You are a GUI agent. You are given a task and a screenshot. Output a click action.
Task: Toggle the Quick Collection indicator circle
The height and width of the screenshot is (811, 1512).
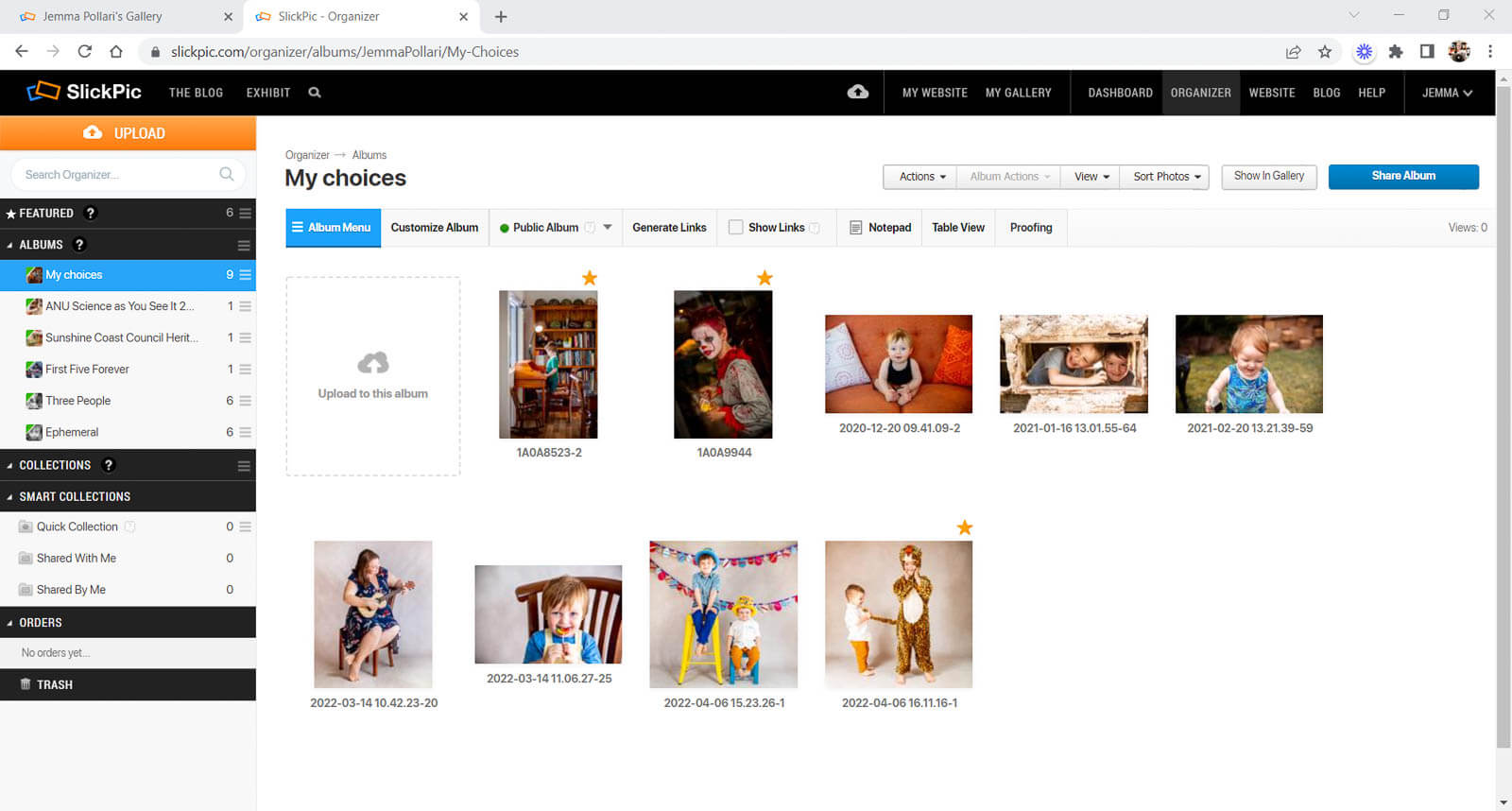130,526
